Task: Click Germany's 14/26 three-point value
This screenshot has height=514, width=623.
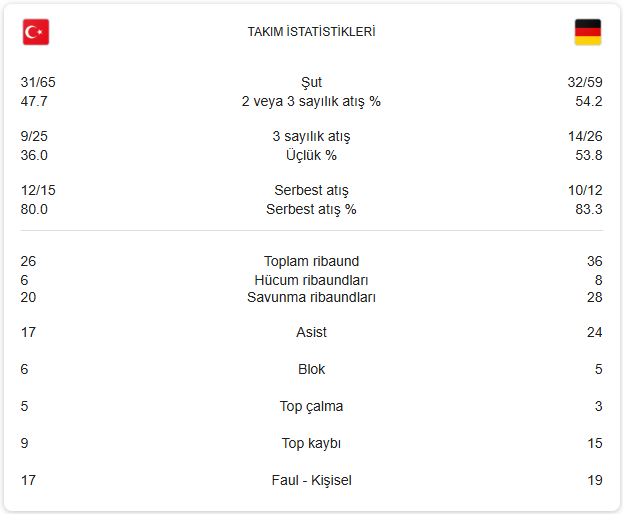Action: [584, 136]
